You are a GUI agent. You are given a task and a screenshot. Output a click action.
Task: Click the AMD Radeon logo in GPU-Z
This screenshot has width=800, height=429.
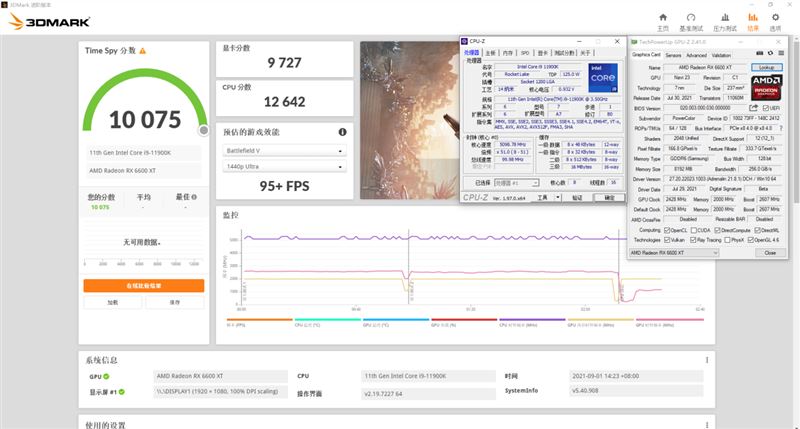coord(766,87)
